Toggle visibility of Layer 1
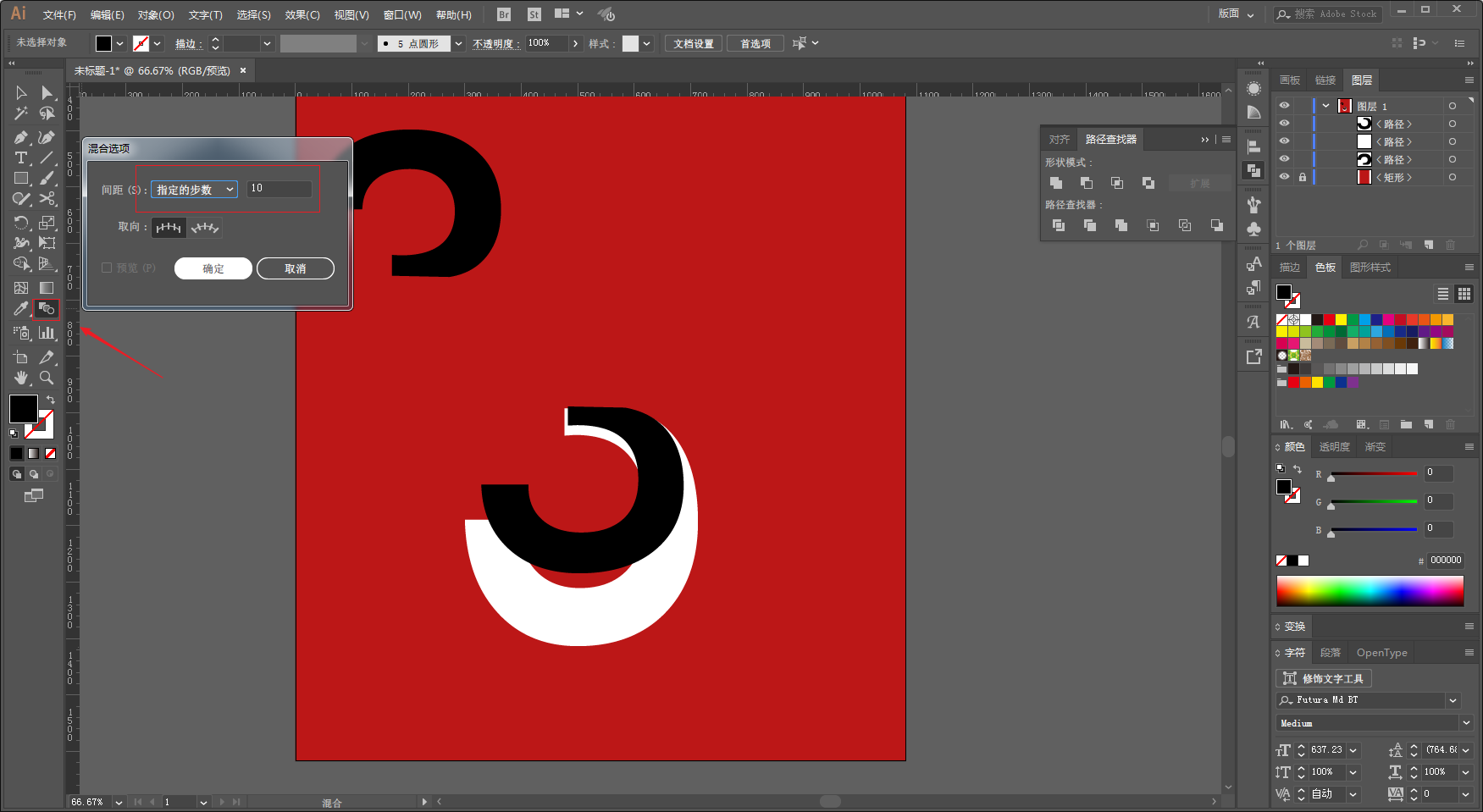 (x=1284, y=106)
